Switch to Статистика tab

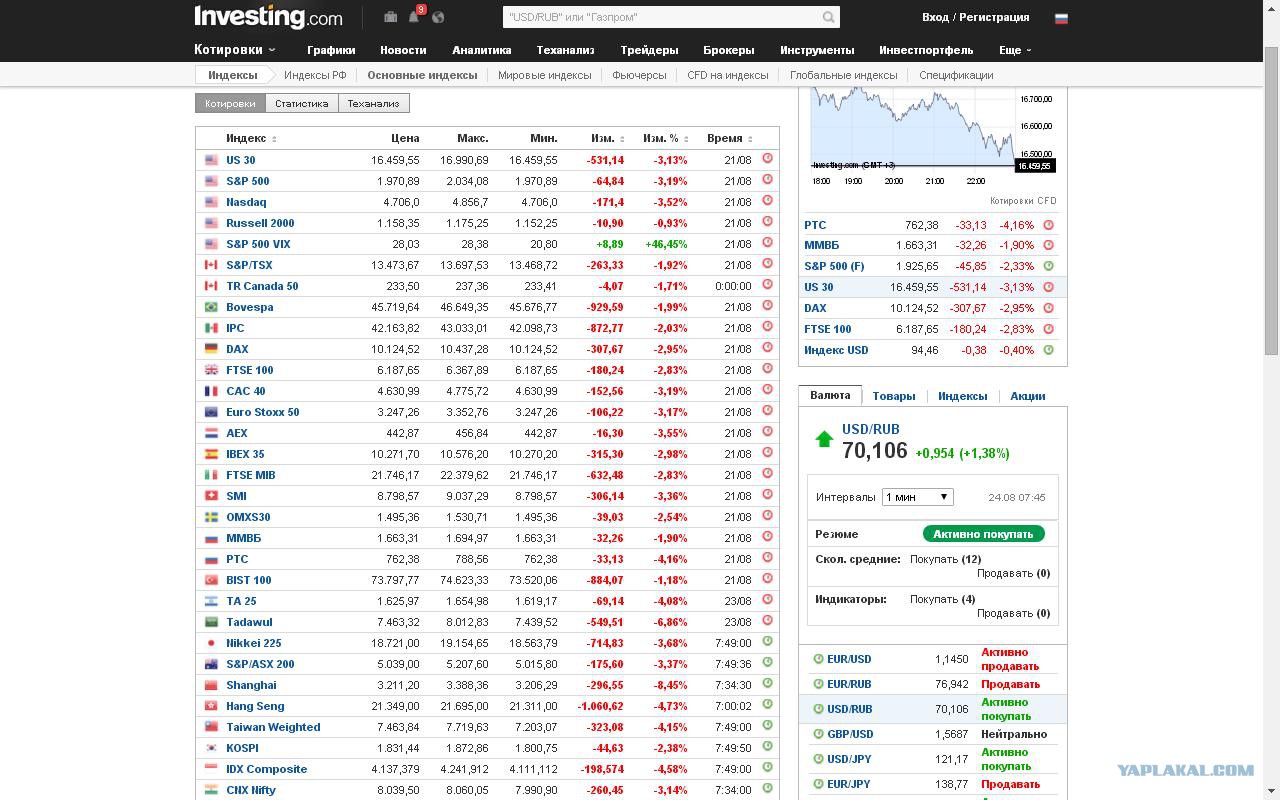(x=301, y=103)
